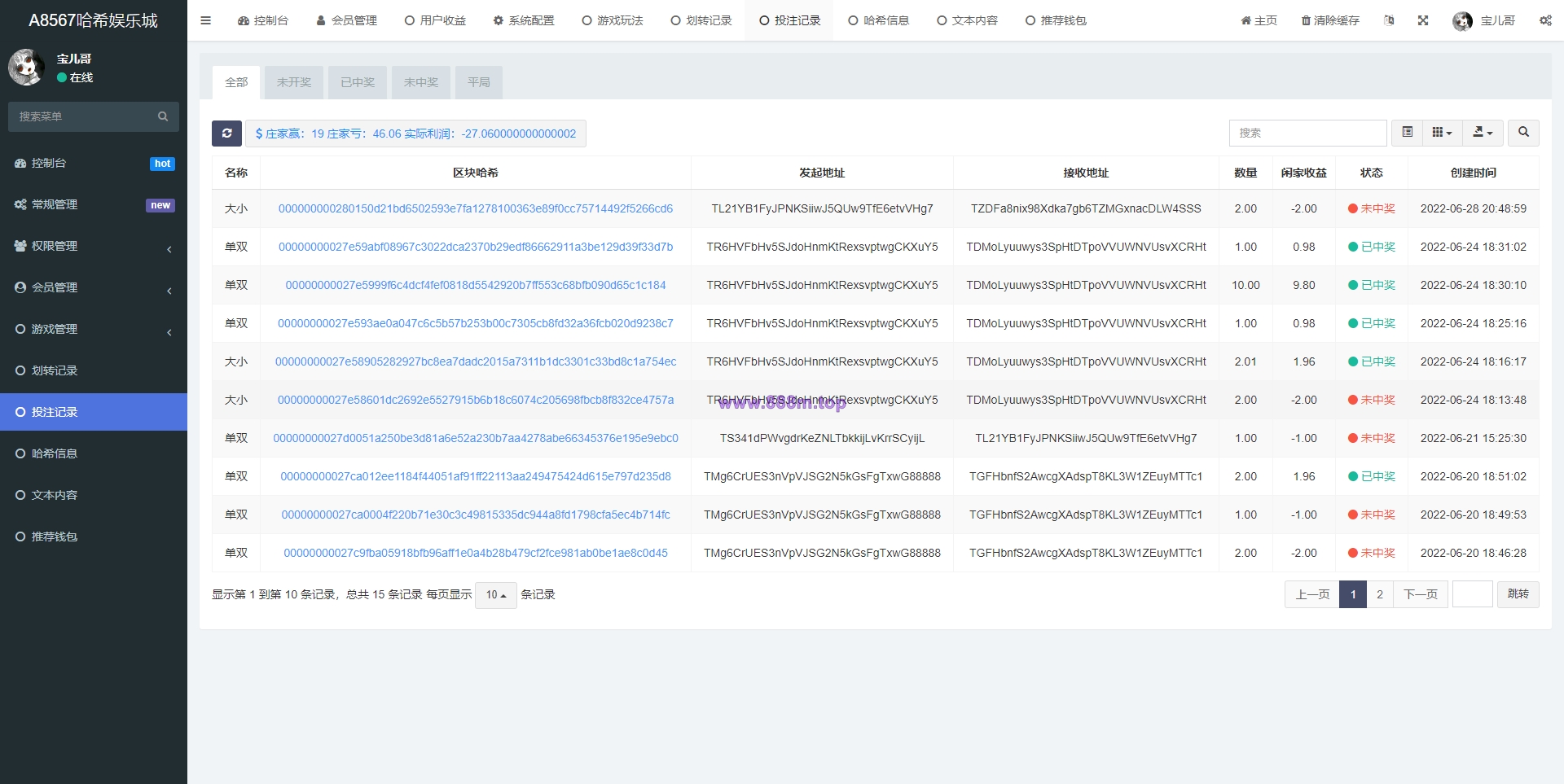Open 哈希信息 in the left sidebar

[x=94, y=453]
